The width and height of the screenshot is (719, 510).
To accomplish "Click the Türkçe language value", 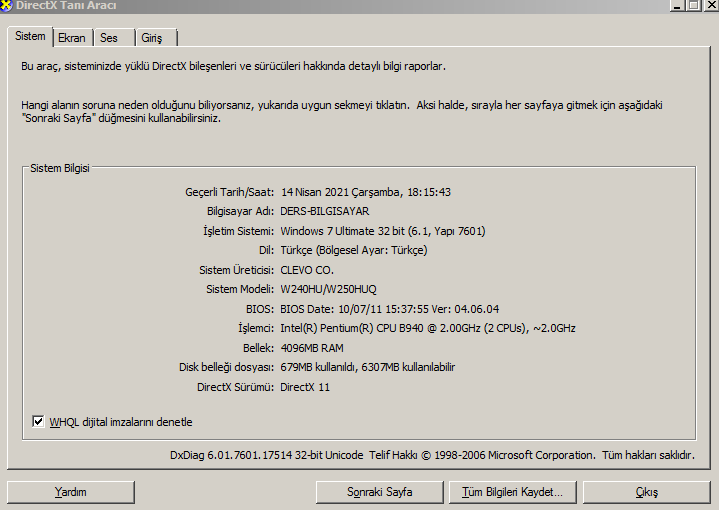I will click(354, 250).
